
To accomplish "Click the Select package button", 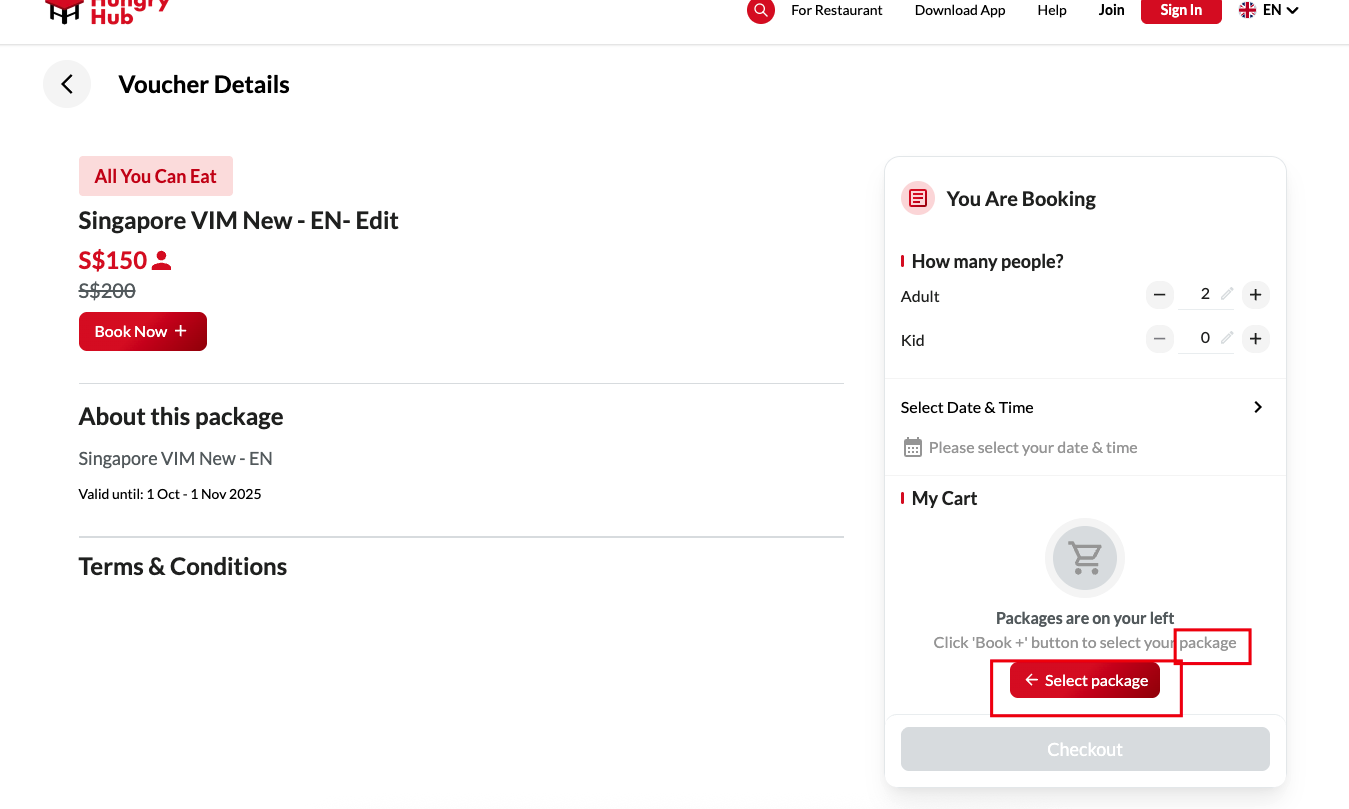I will tap(1085, 681).
